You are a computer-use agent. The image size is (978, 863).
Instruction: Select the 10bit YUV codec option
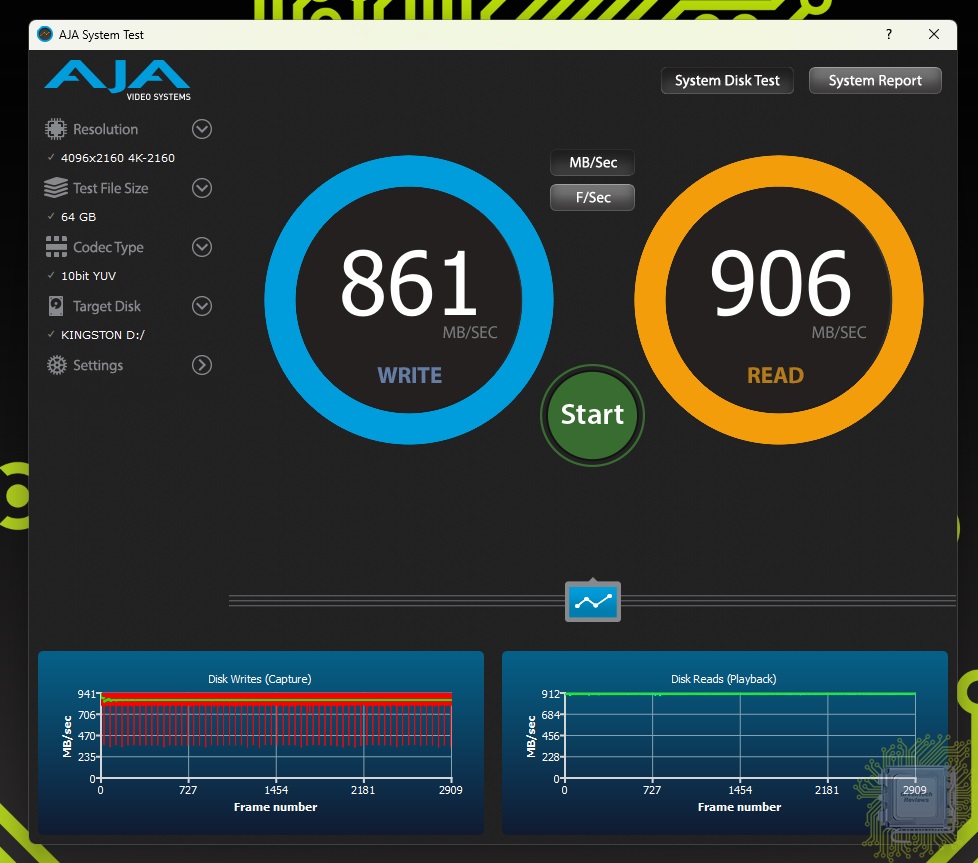pyautogui.click(x=89, y=276)
